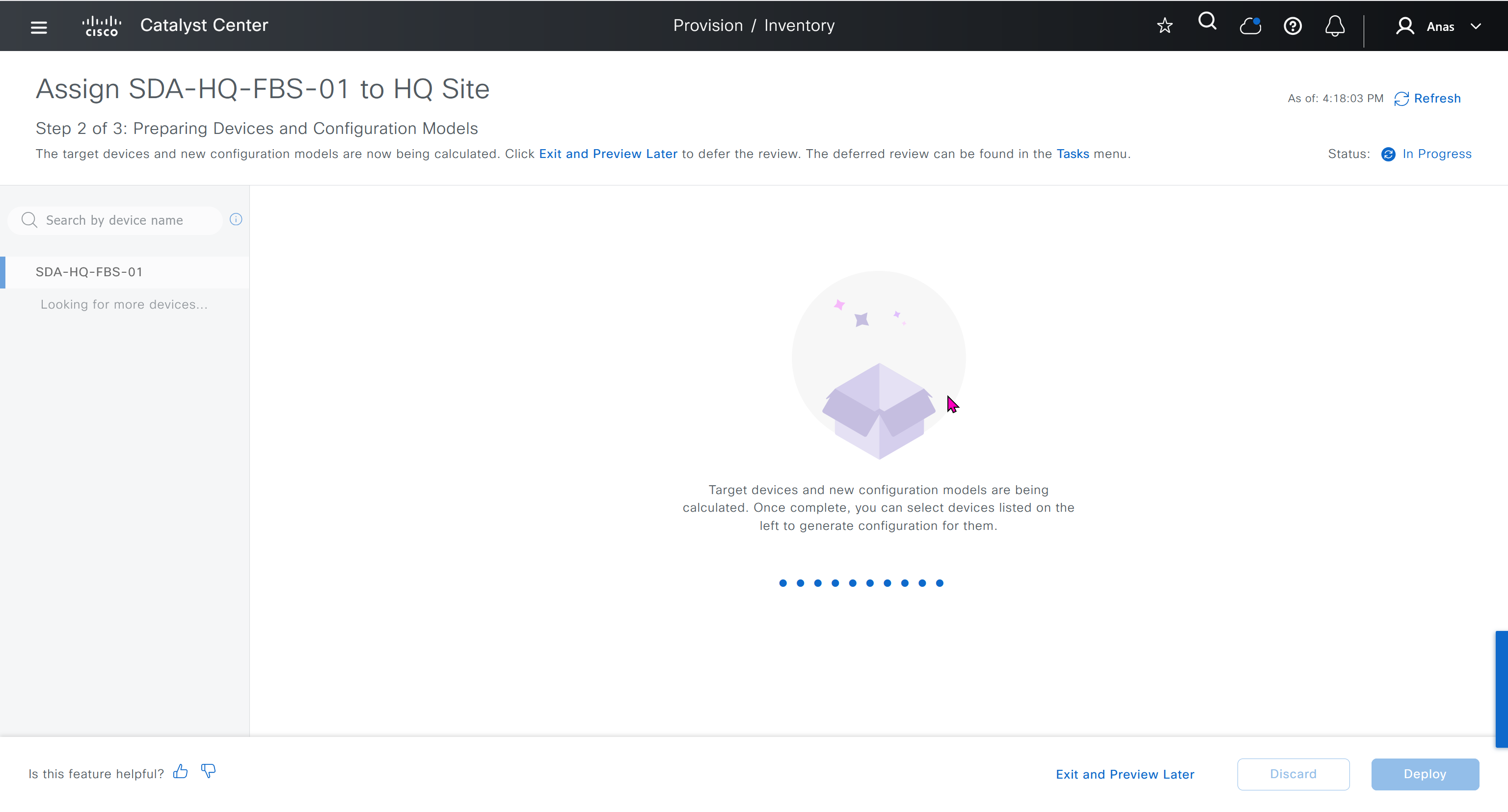Click the thumbs down feedback icon
This screenshot has width=1508, height=812.
point(208,772)
